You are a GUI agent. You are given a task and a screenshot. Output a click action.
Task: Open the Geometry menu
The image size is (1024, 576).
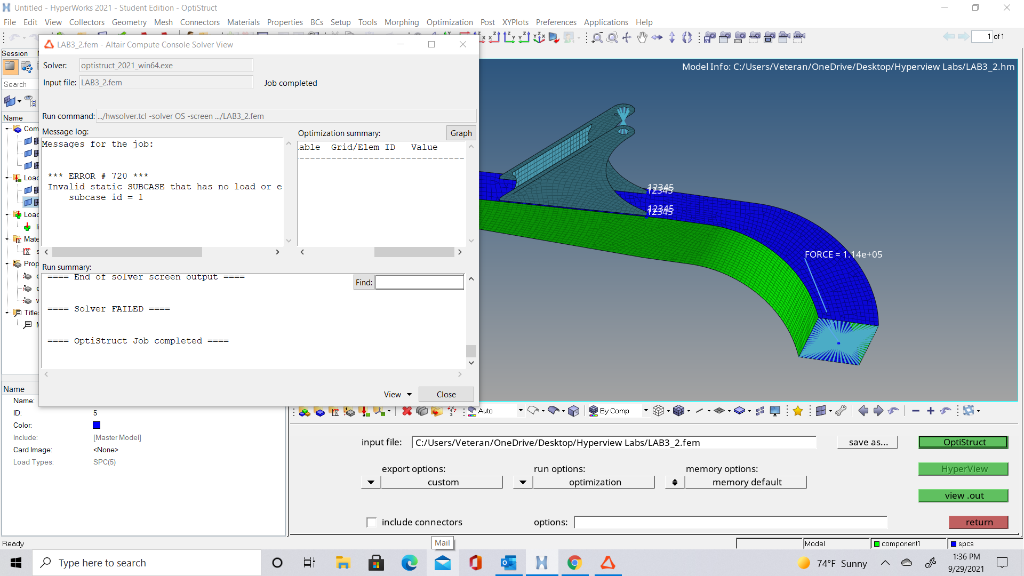coord(129,22)
